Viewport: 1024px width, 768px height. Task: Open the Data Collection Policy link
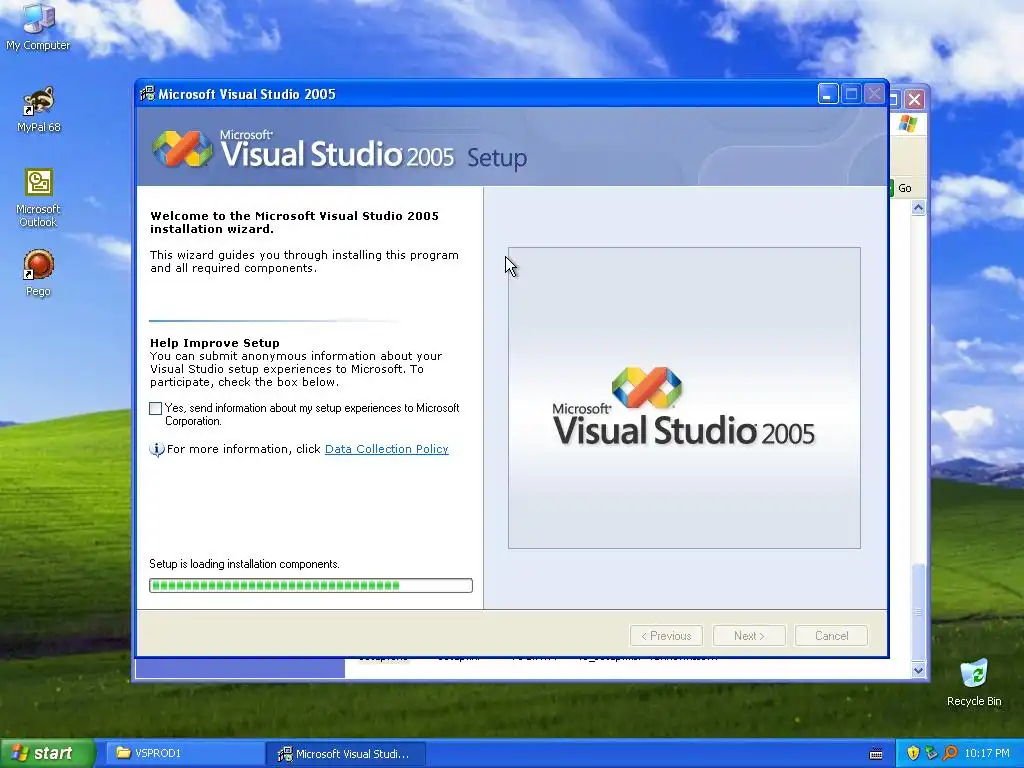(387, 449)
